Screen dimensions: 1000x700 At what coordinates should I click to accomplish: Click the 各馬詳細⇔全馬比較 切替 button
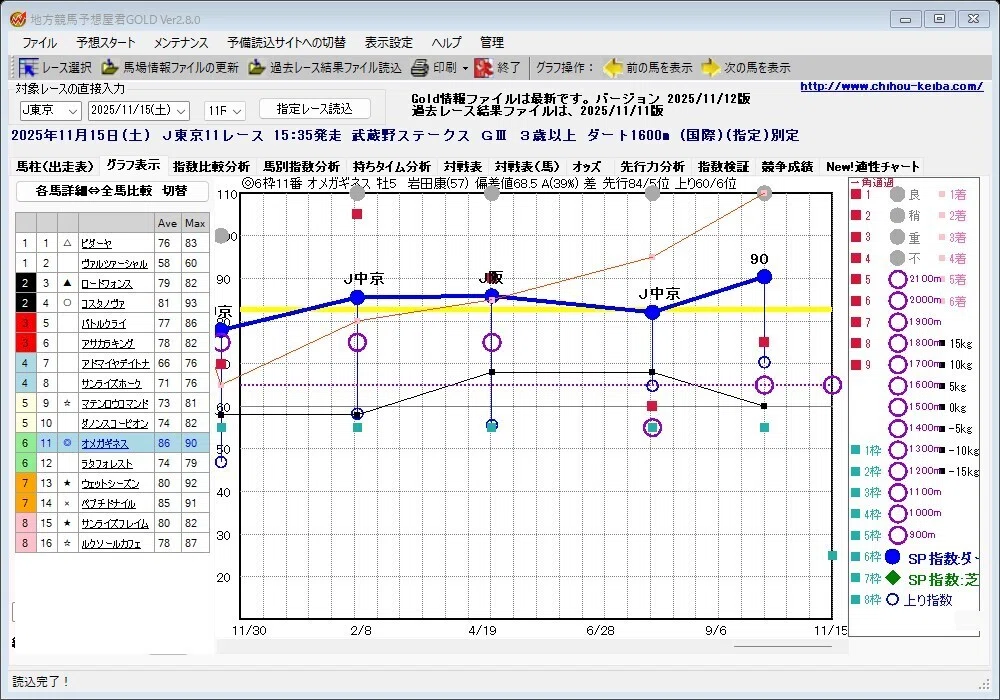pos(112,191)
